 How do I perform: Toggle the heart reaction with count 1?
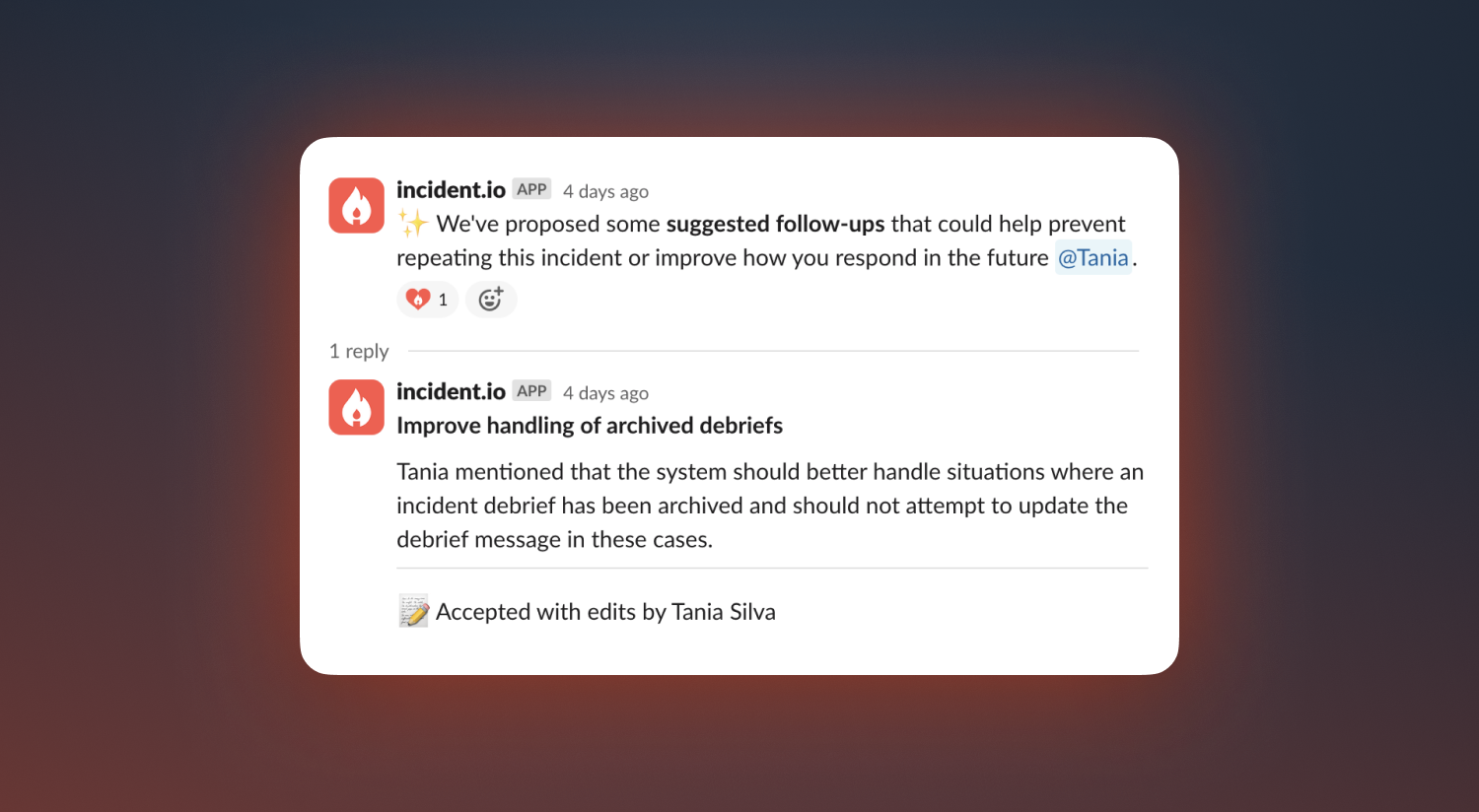click(x=428, y=300)
